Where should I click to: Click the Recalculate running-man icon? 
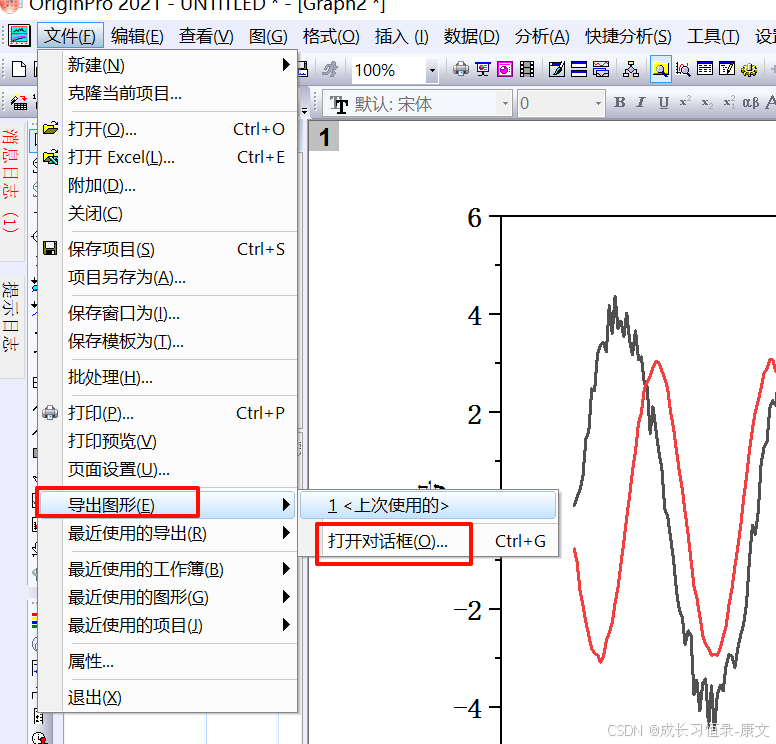330,69
